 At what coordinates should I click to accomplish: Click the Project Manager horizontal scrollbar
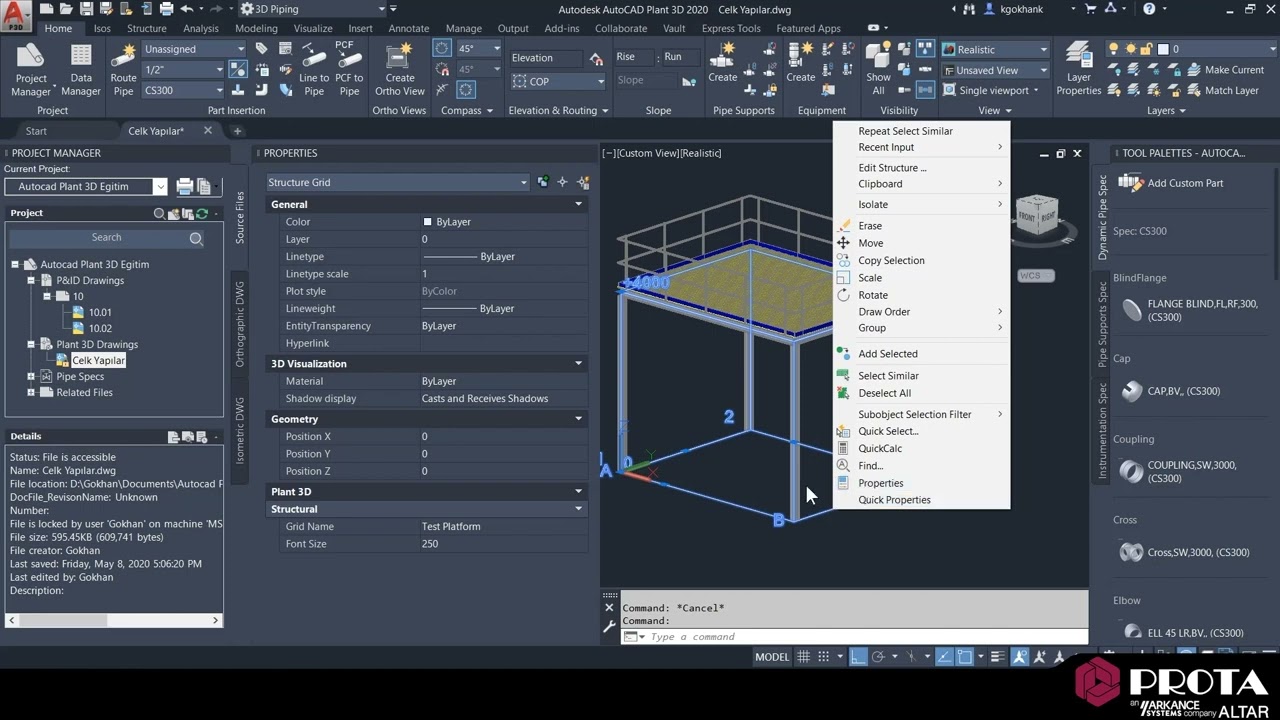tap(115, 620)
